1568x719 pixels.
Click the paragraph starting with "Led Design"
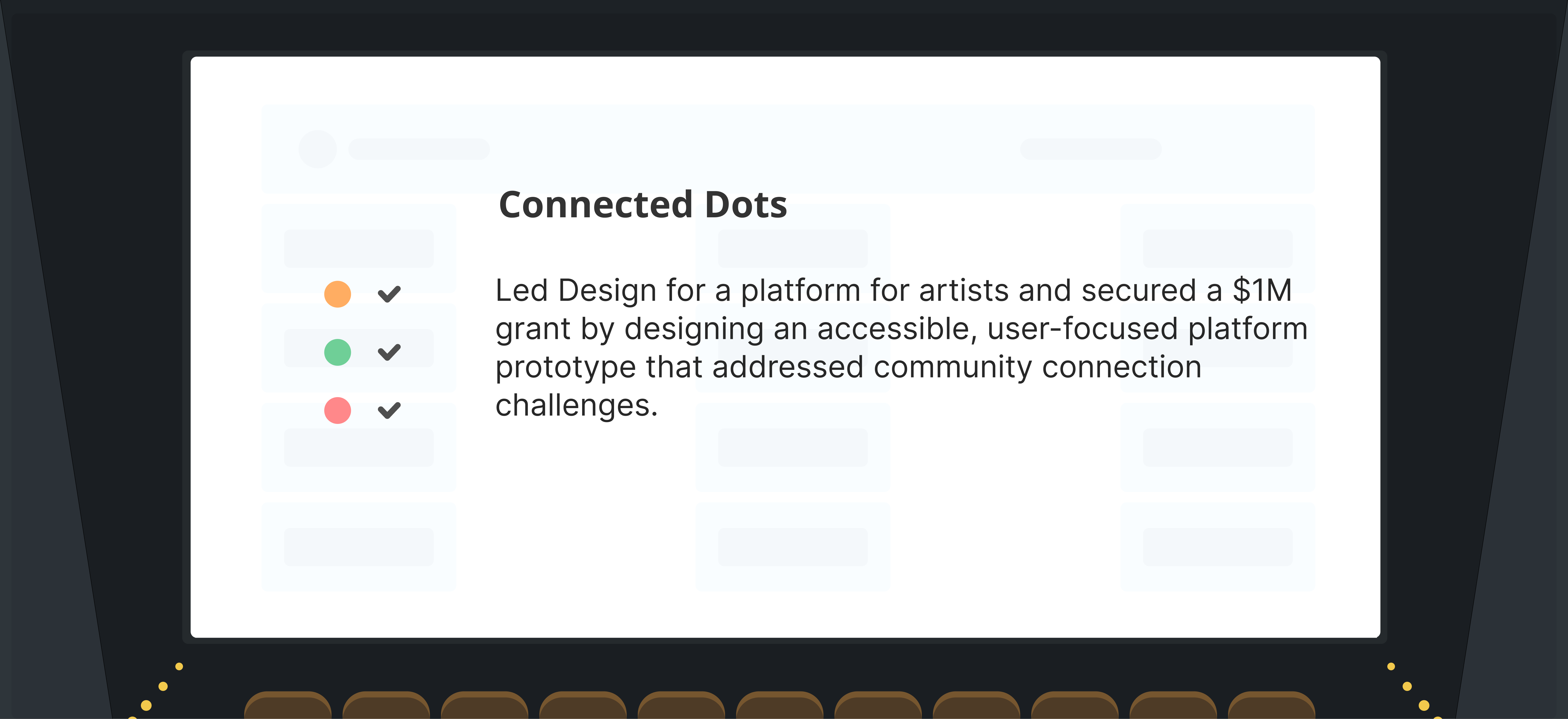(x=901, y=347)
